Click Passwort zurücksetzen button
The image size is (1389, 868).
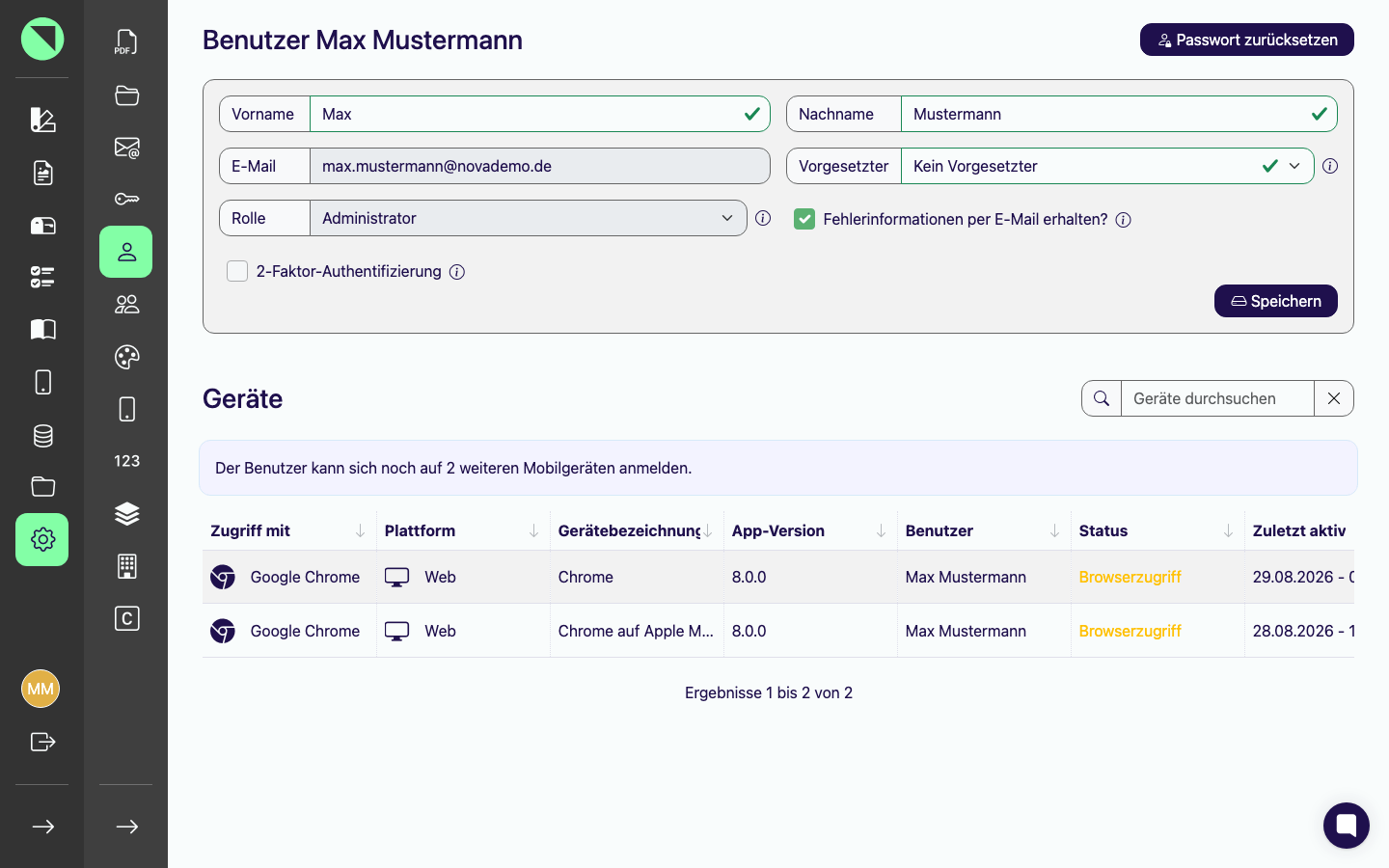pyautogui.click(x=1246, y=40)
